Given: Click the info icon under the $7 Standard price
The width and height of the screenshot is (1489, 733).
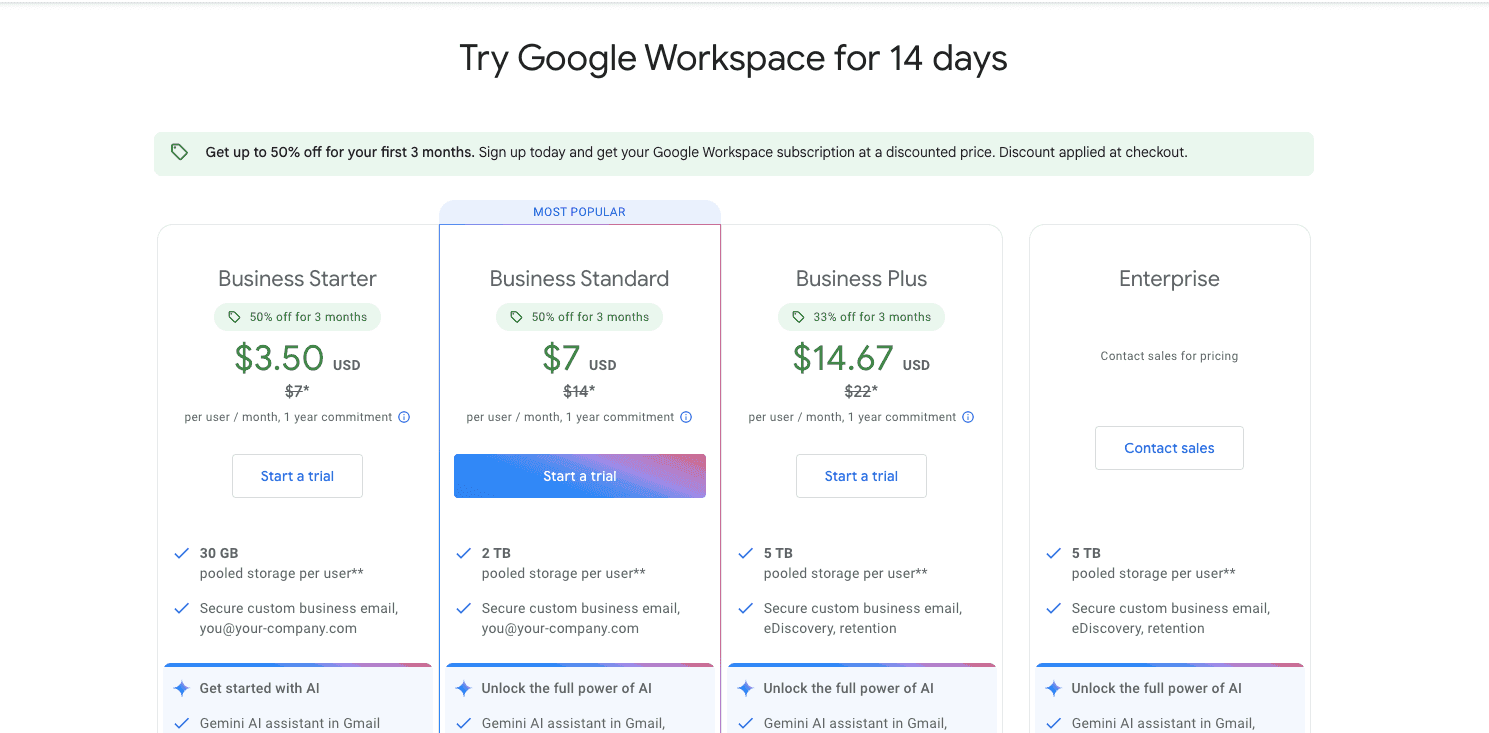Looking at the screenshot, I should pos(686,417).
